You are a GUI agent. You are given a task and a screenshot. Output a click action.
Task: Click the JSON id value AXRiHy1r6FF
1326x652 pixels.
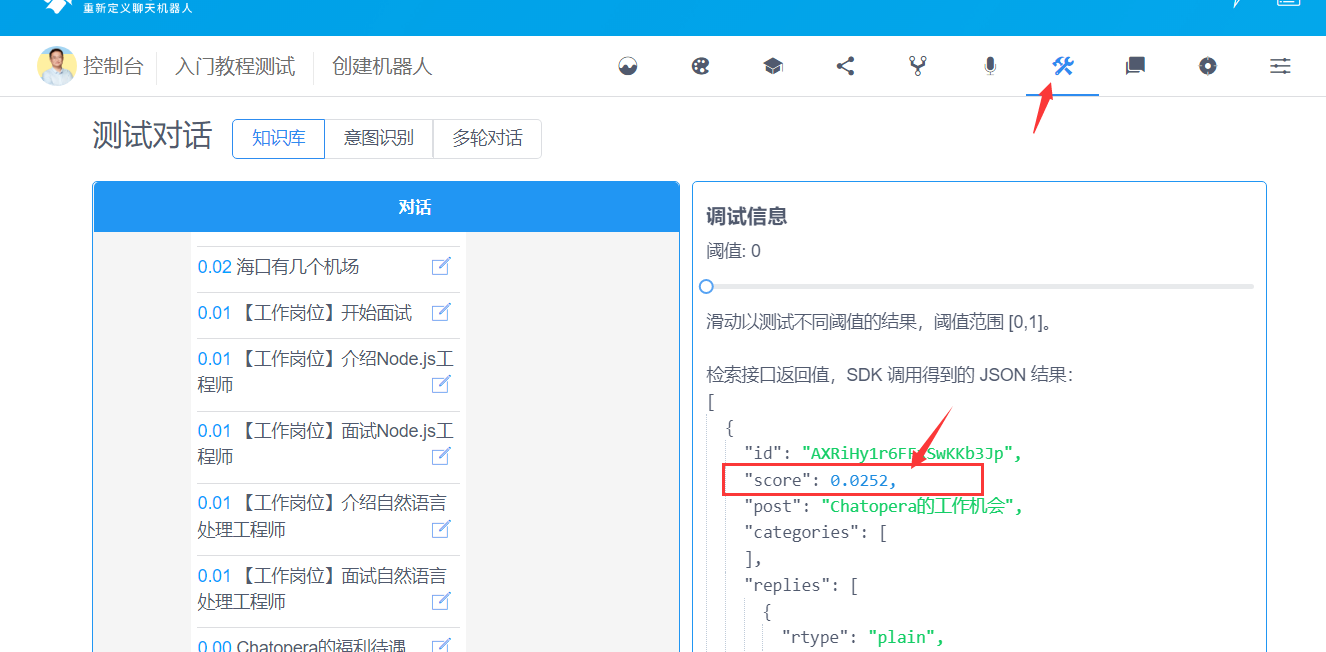908,454
